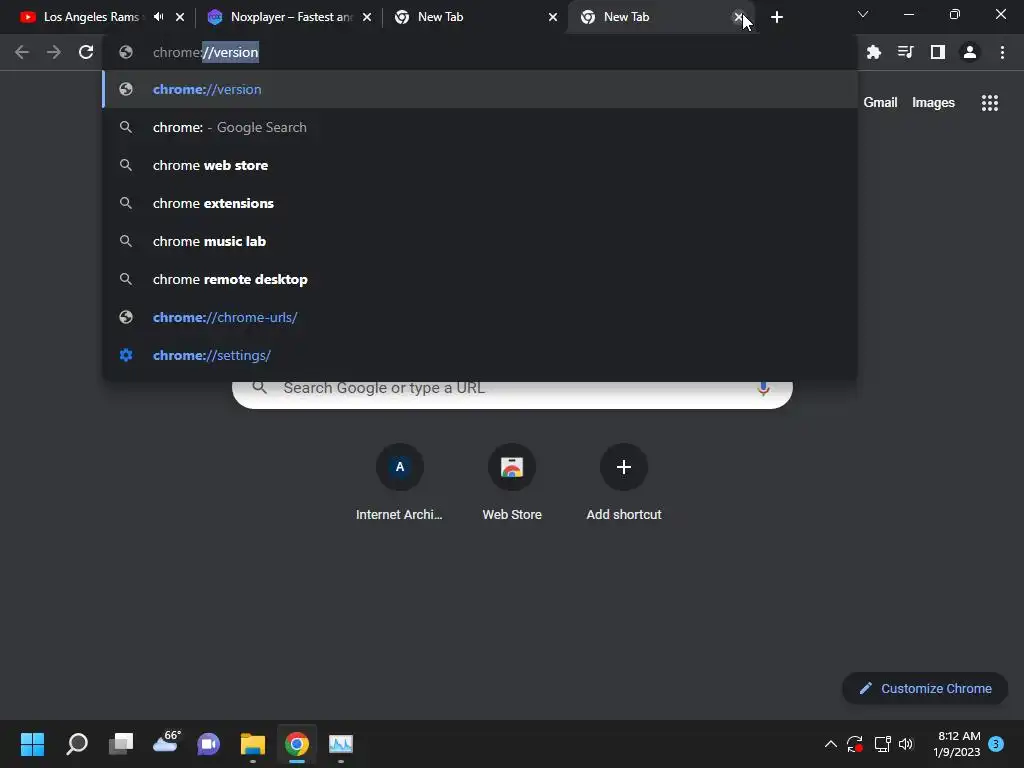This screenshot has height=768, width=1024.
Task: Open Task View on taskbar
Action: tap(121, 744)
